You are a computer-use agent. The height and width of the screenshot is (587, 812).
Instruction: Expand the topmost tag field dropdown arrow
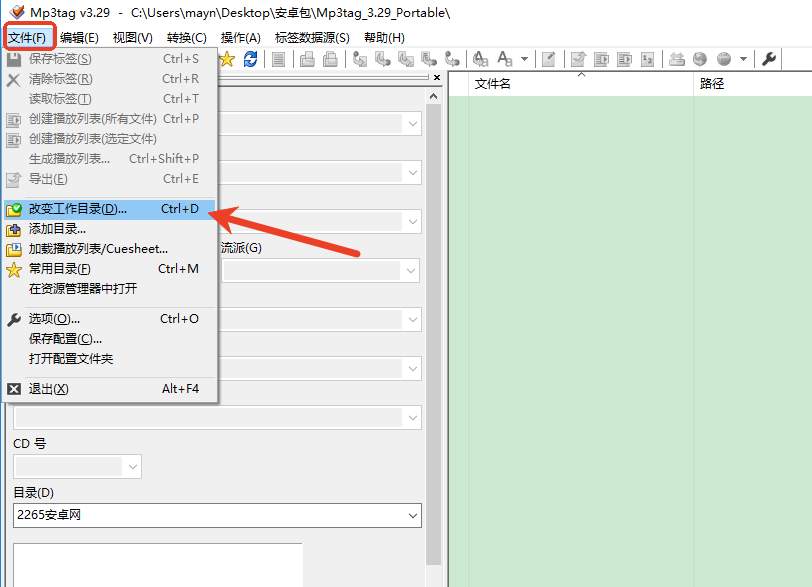coord(413,124)
